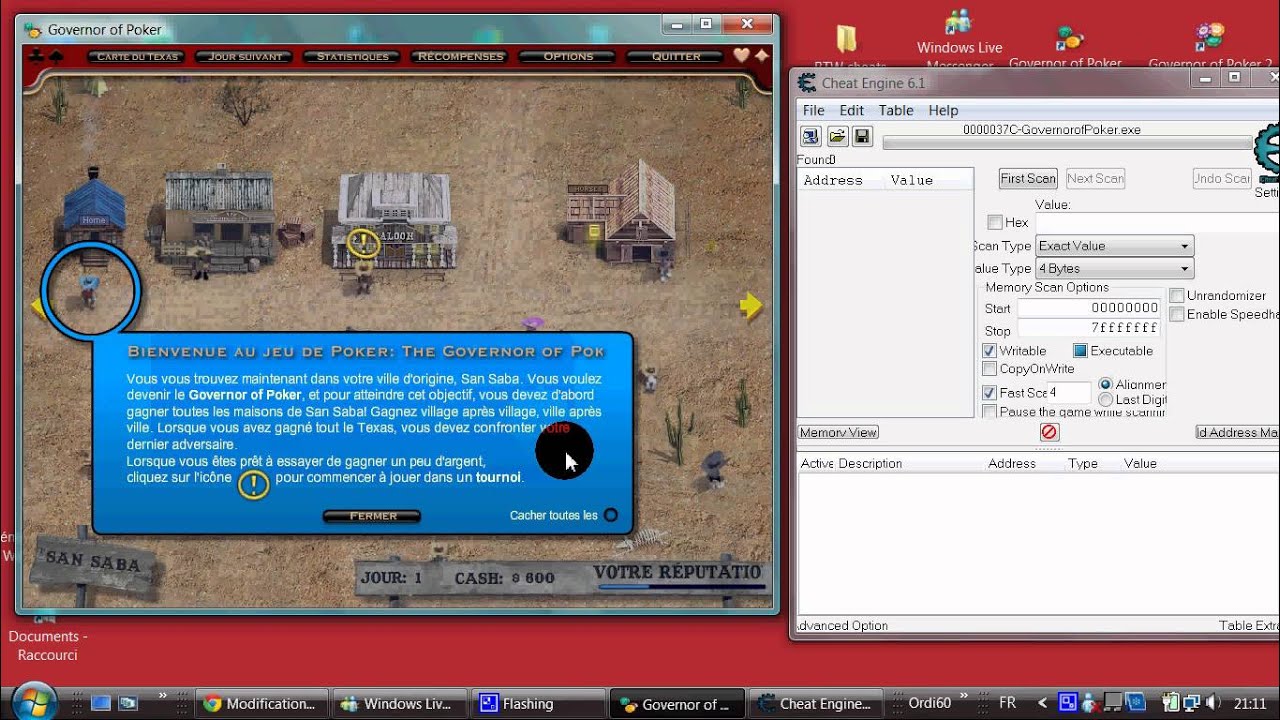Click Jour Suivant in game menu
The height and width of the screenshot is (720, 1280).
pyautogui.click(x=245, y=57)
